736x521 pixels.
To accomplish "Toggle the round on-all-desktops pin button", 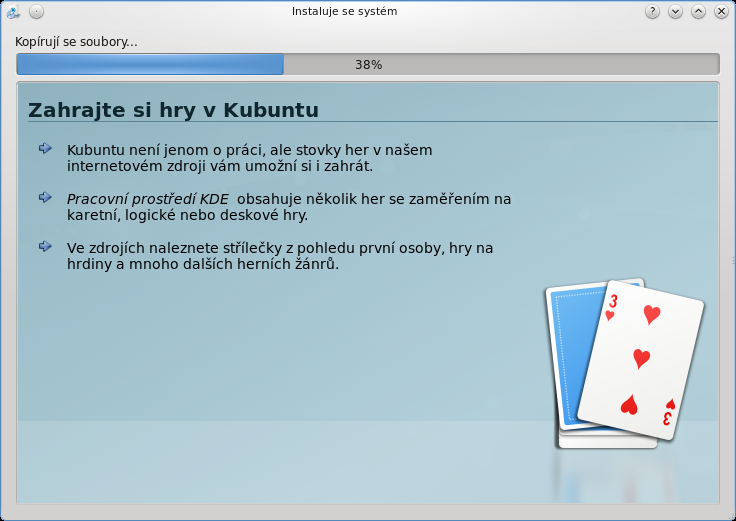I will [36, 11].
